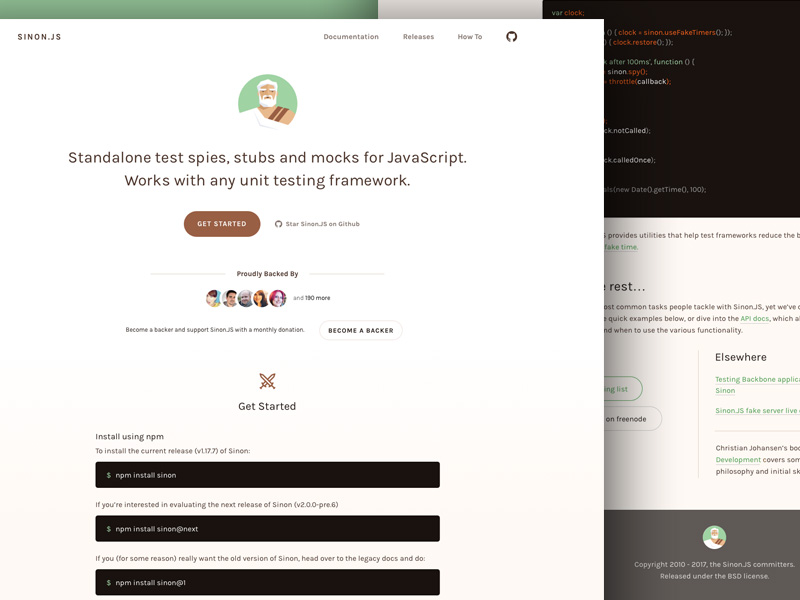
Task: Open the fourth backer avatar
Action: tap(261, 298)
